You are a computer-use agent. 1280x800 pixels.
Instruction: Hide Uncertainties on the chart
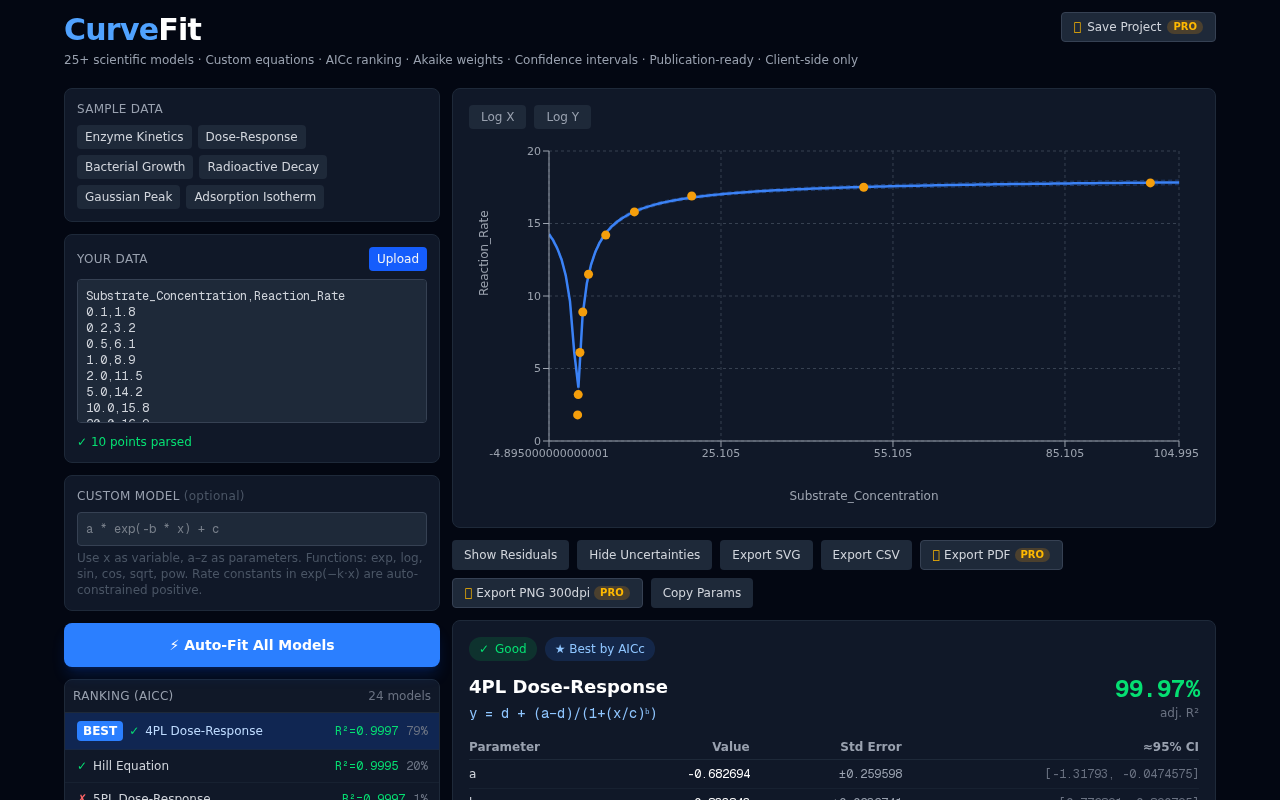click(x=644, y=554)
